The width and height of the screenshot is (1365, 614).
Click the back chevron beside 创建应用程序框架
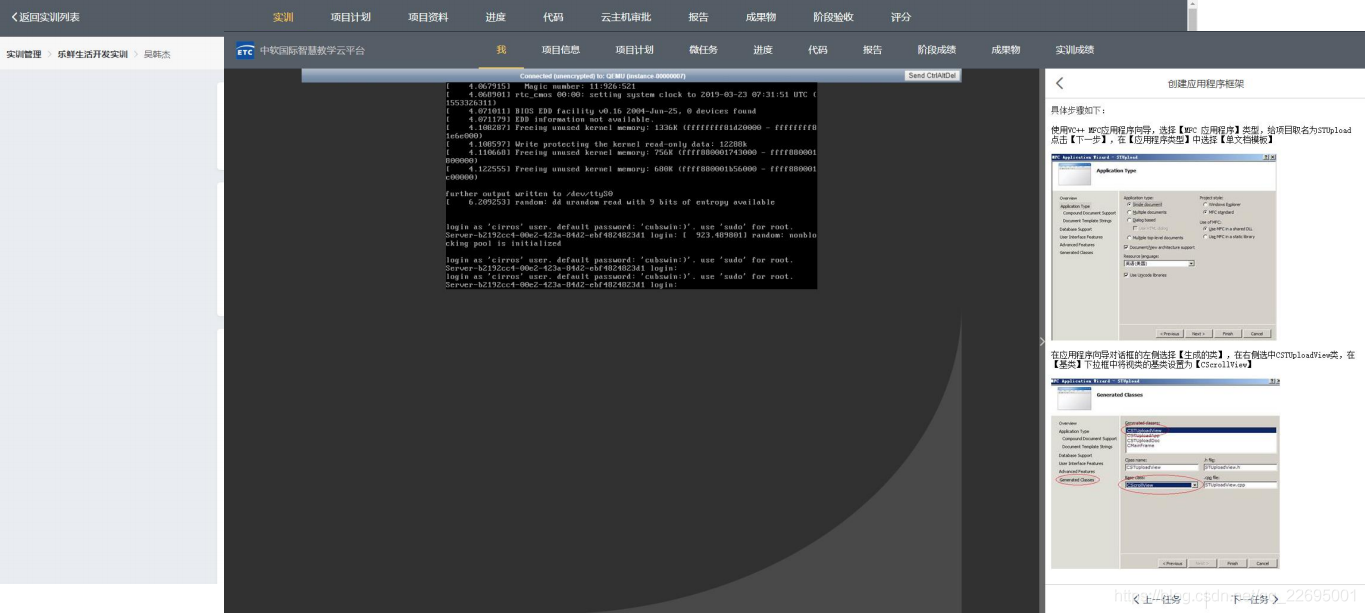[1060, 84]
